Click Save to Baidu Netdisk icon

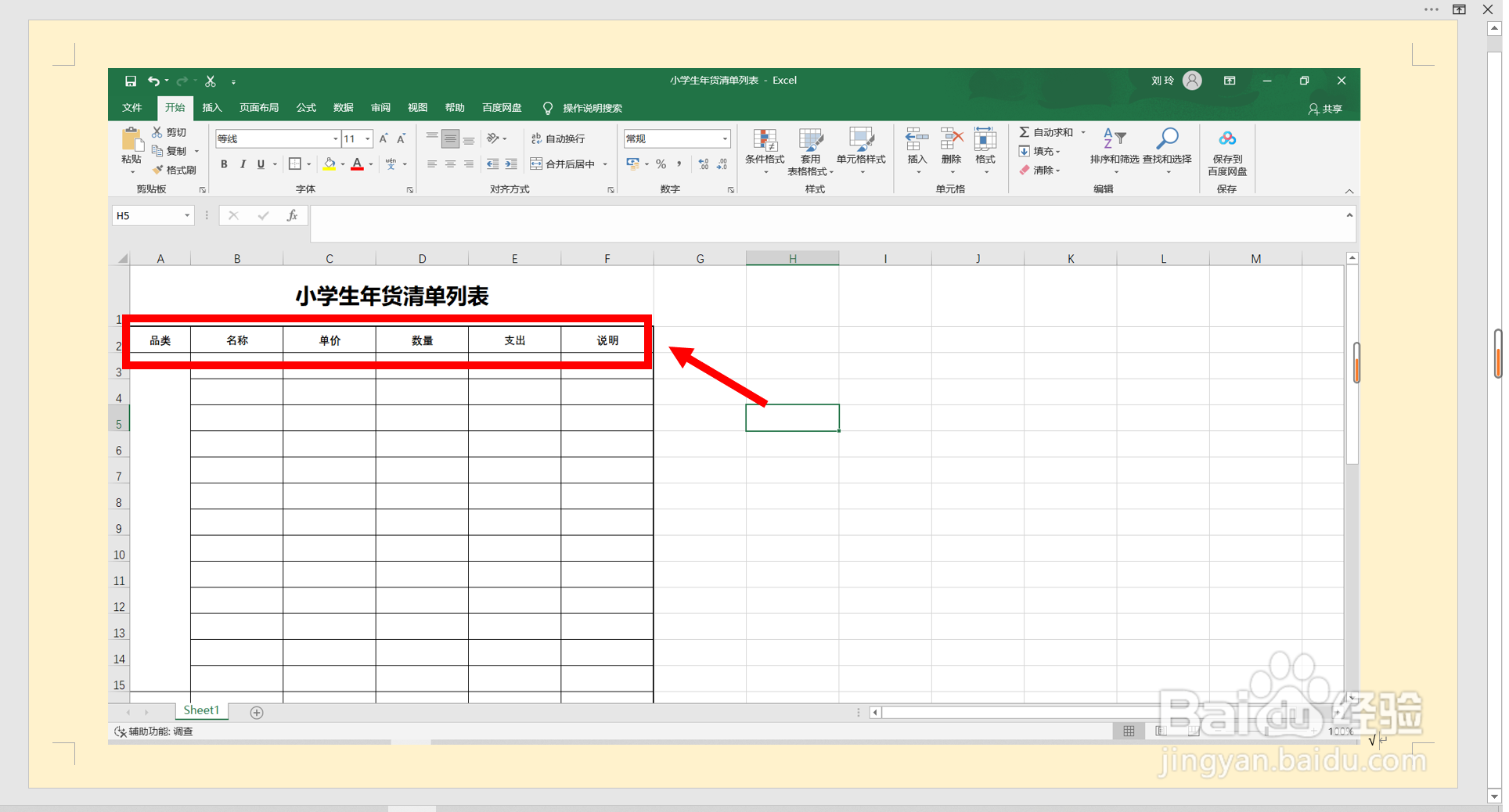1227,138
